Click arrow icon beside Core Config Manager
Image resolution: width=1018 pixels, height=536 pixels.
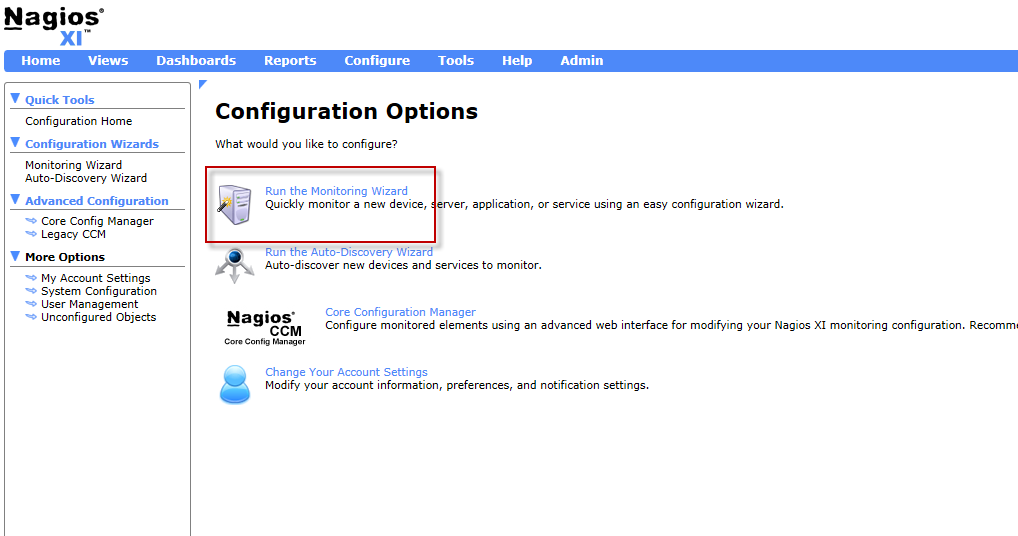(x=31, y=221)
